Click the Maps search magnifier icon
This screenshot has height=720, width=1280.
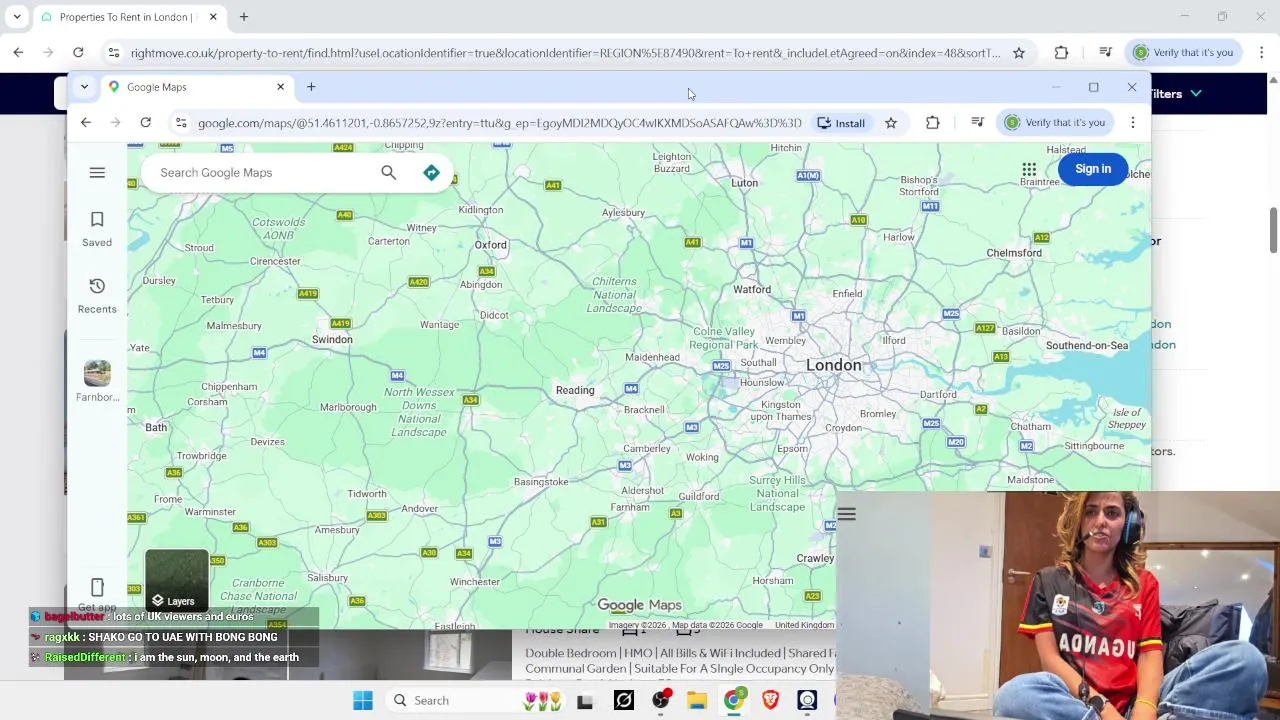[x=388, y=173]
